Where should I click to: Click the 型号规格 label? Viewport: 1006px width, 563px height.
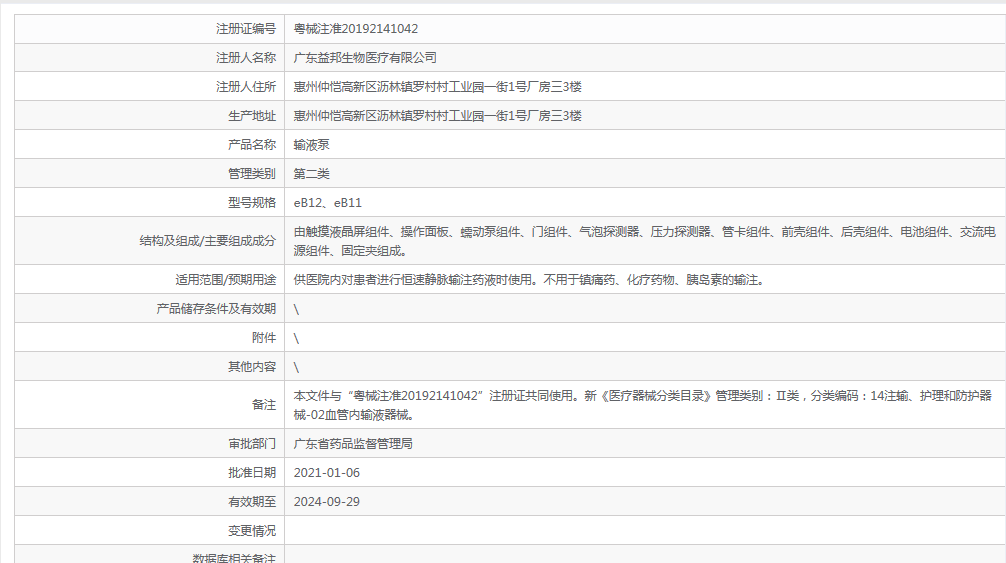(x=252, y=203)
